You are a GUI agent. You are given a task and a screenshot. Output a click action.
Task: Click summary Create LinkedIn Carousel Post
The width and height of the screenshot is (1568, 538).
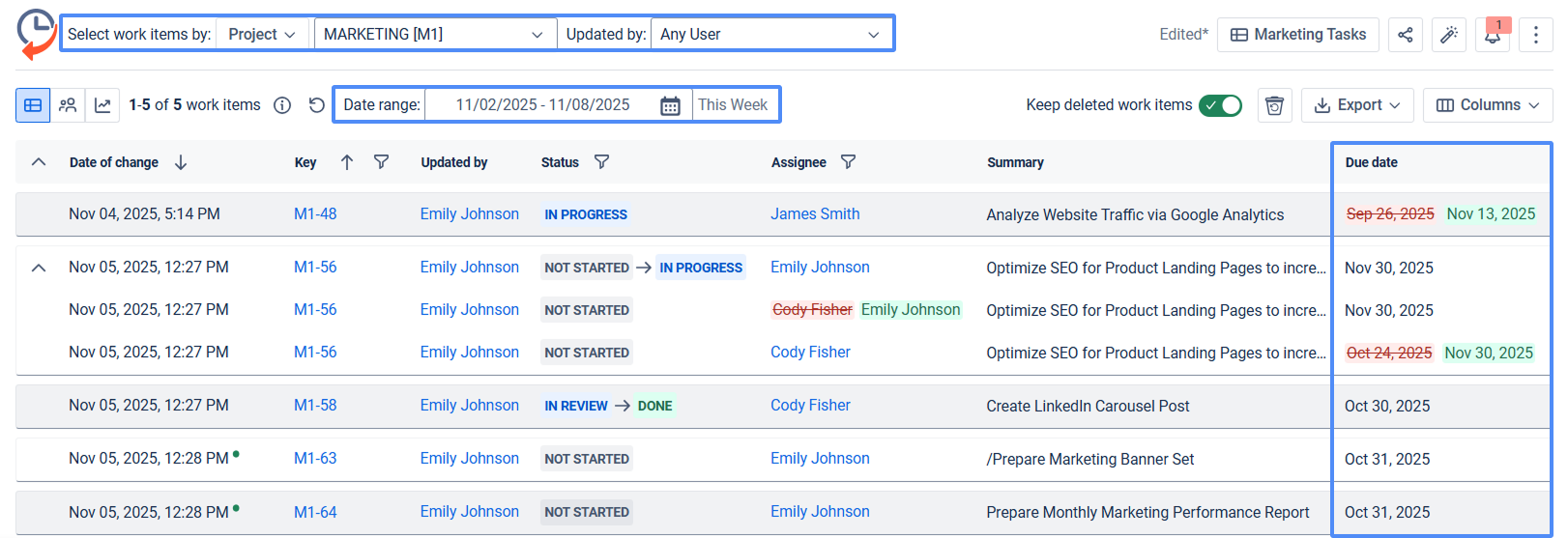coord(1088,406)
